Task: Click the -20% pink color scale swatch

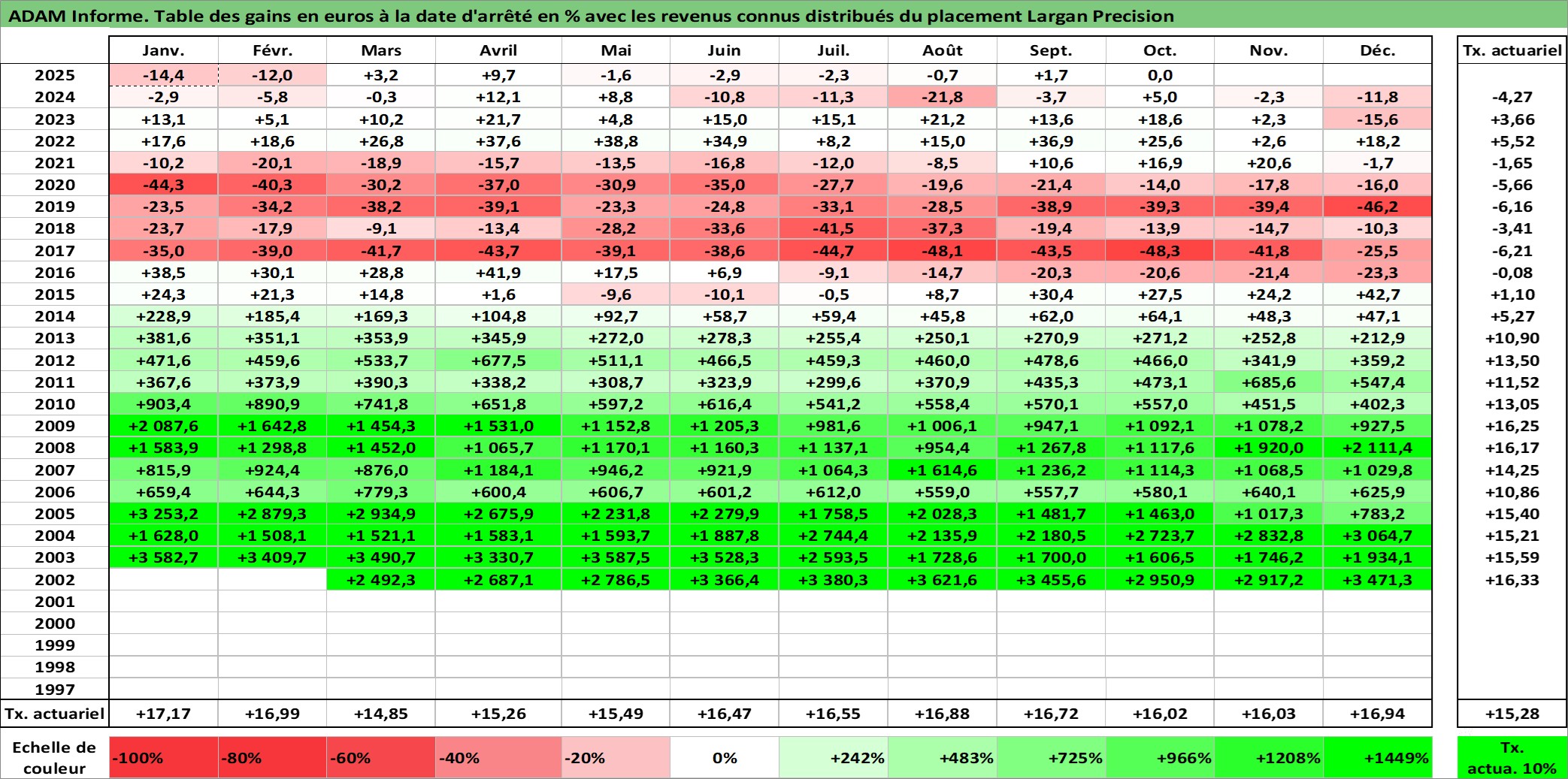Action: click(616, 757)
